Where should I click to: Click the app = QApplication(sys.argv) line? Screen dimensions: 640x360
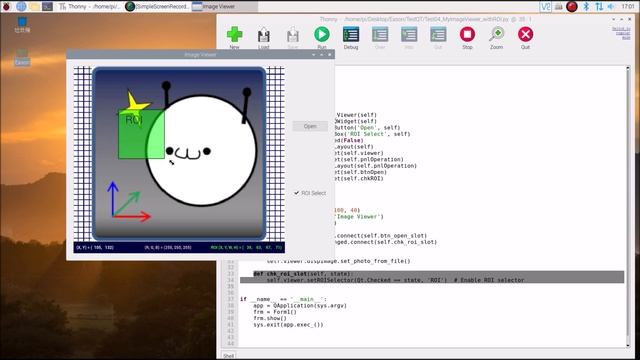(x=300, y=305)
